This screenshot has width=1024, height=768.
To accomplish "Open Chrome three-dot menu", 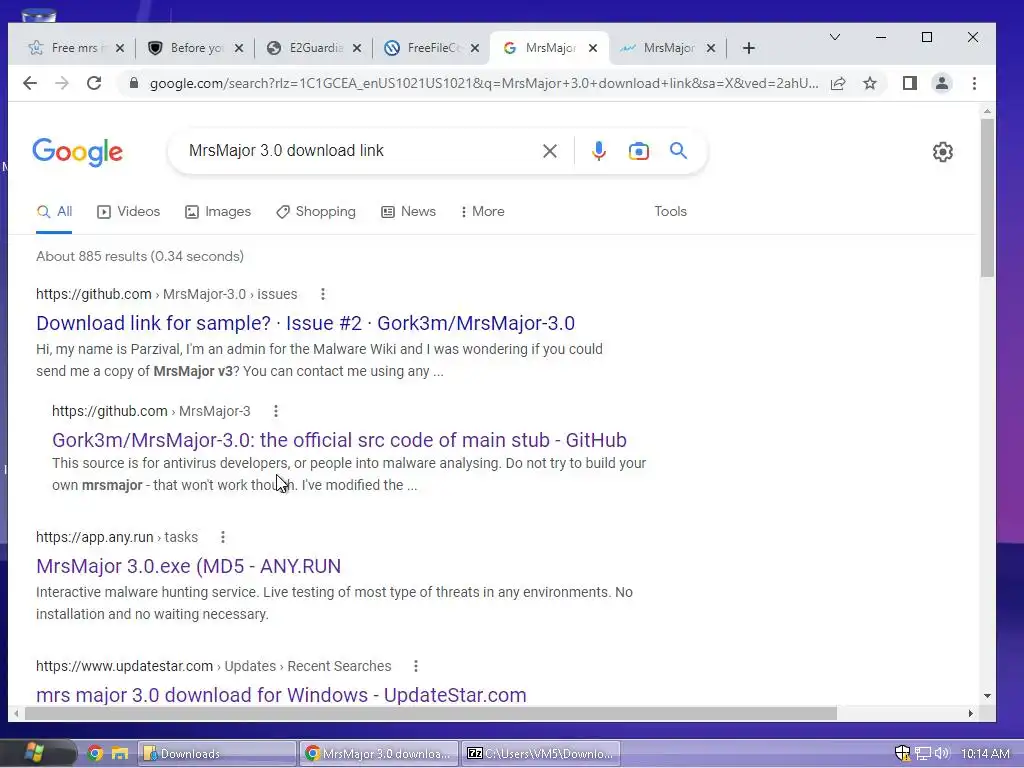I will pos(974,83).
